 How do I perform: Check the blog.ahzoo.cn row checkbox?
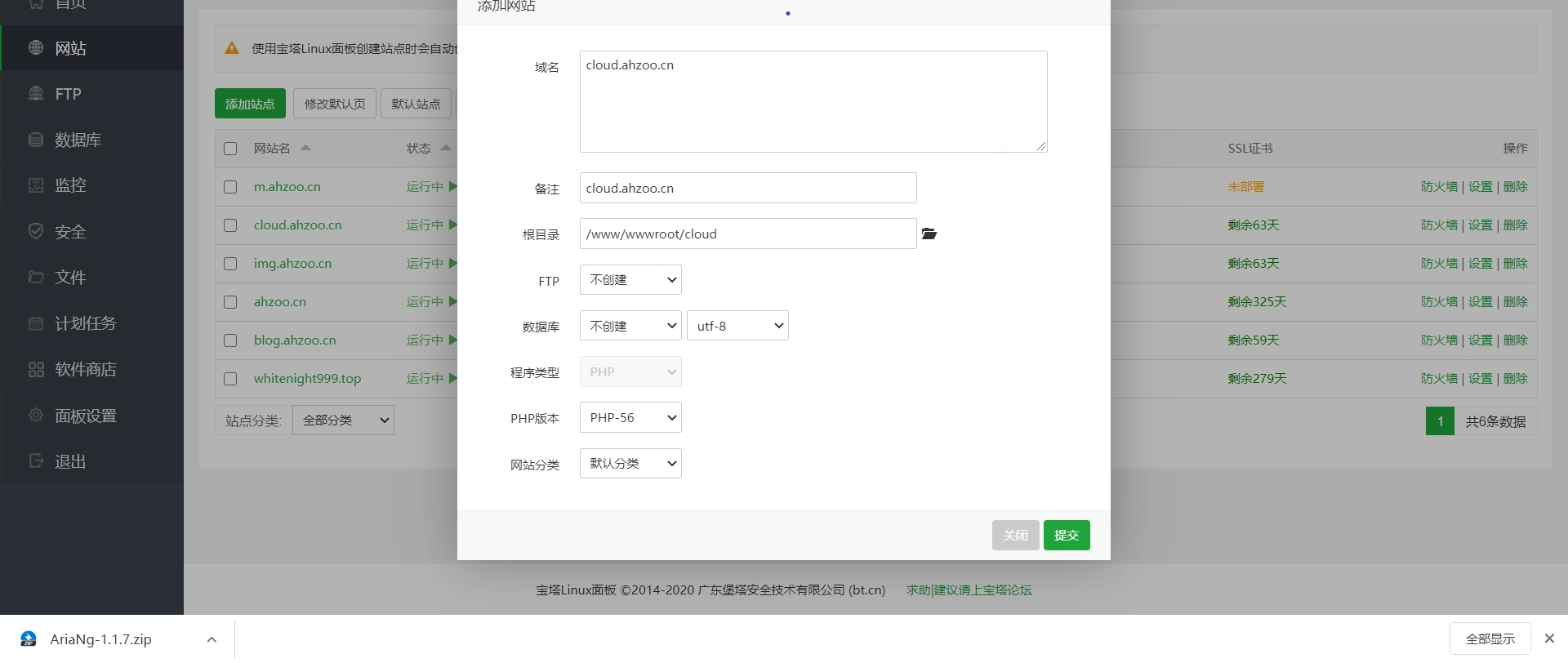click(x=230, y=340)
